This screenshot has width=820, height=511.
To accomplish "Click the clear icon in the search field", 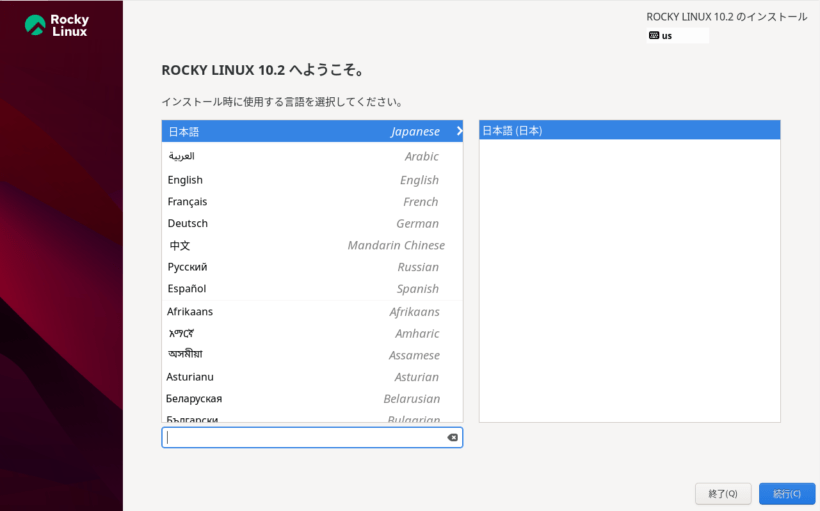I will 452,437.
